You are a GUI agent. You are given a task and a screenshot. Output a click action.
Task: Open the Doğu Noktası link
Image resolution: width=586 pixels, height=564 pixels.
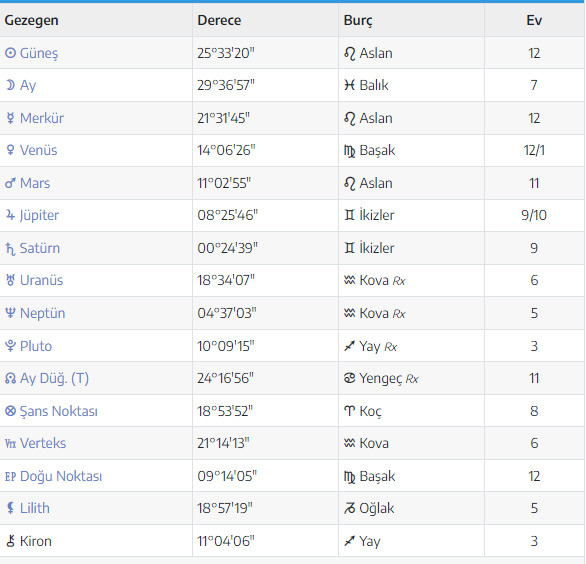(61, 477)
